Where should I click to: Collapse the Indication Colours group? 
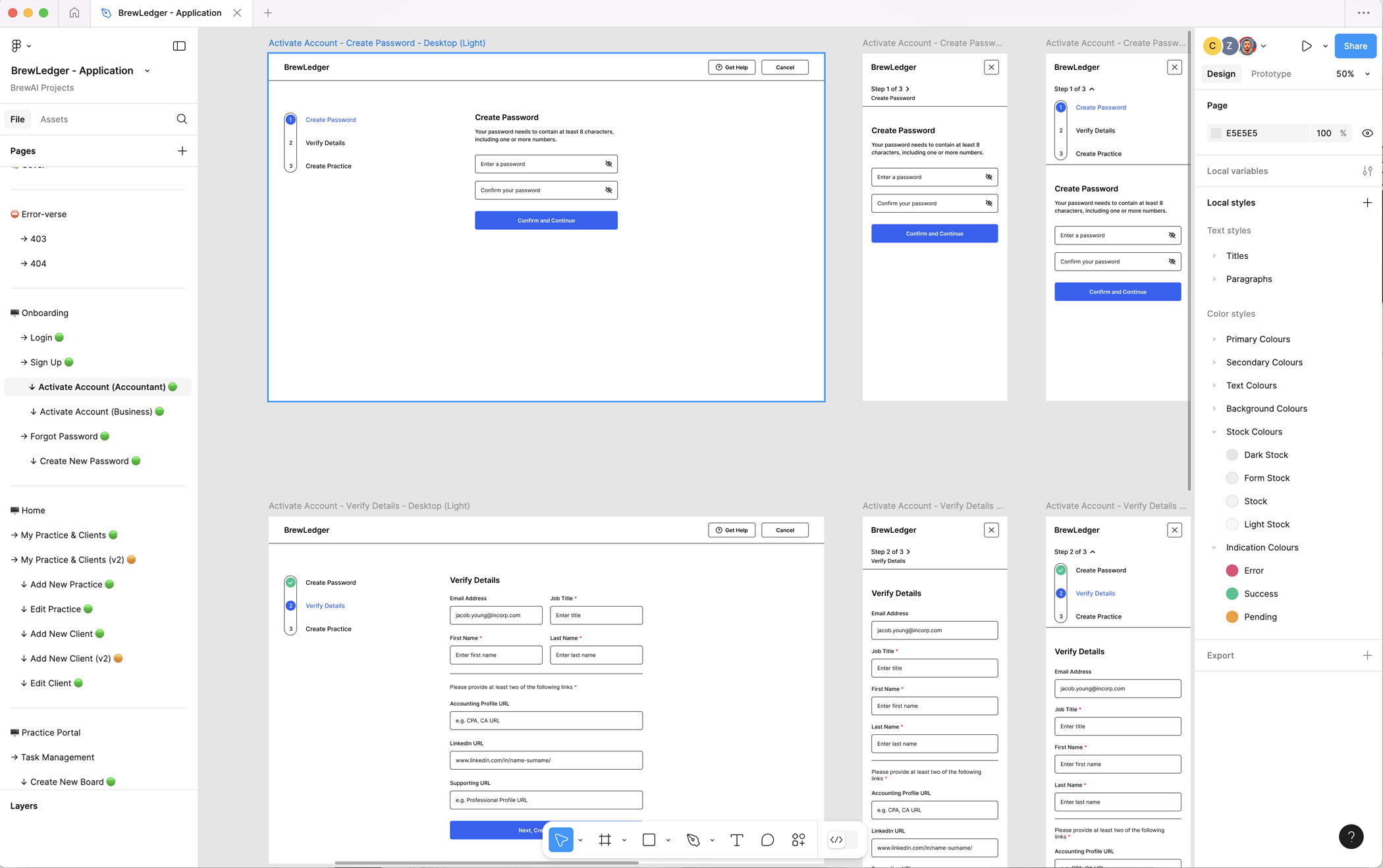click(x=1214, y=547)
